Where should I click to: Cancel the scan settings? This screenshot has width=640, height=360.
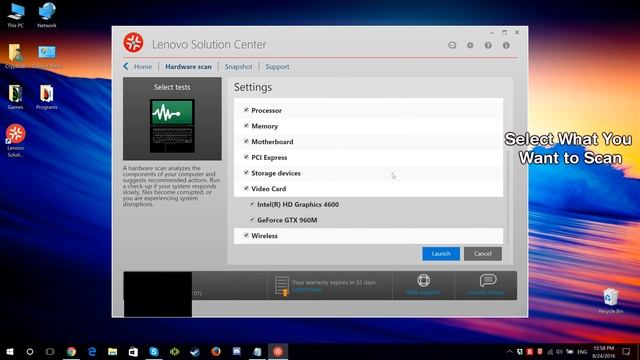[x=483, y=253]
